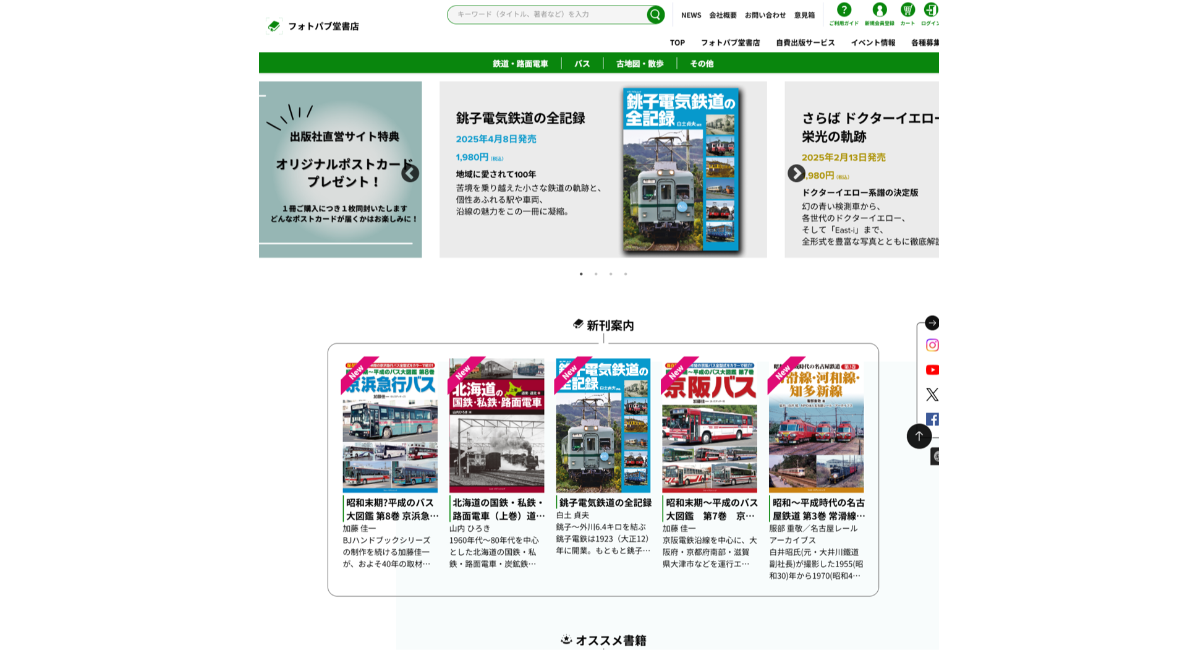This screenshot has height=650, width=1200.
Task: Advance to next carousel slide
Action: click(x=796, y=173)
